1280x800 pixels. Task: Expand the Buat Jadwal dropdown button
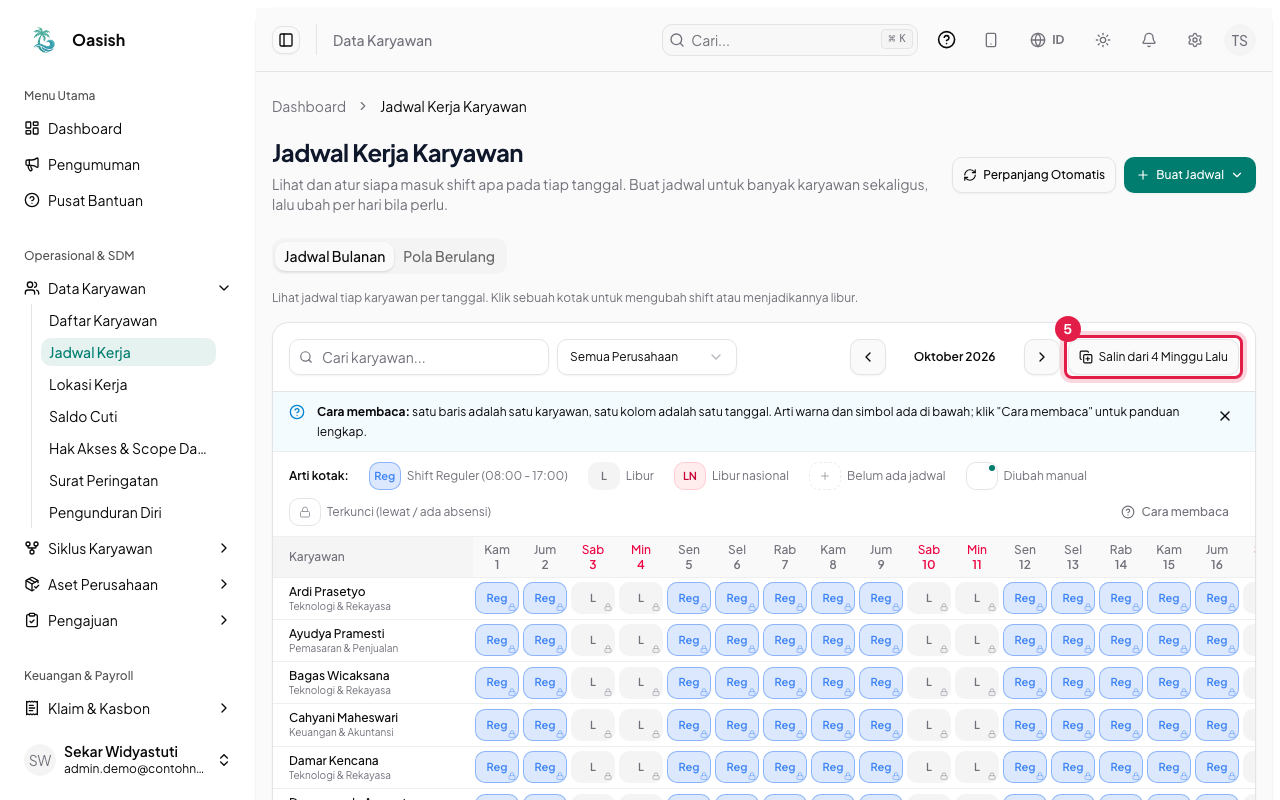click(1190, 175)
